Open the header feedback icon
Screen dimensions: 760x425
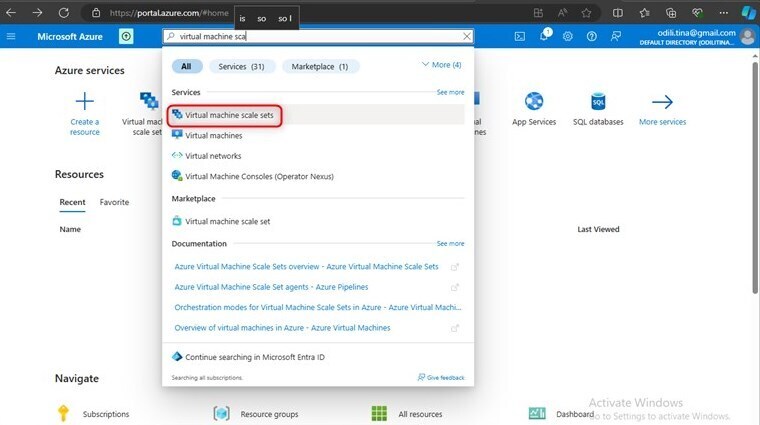616,36
